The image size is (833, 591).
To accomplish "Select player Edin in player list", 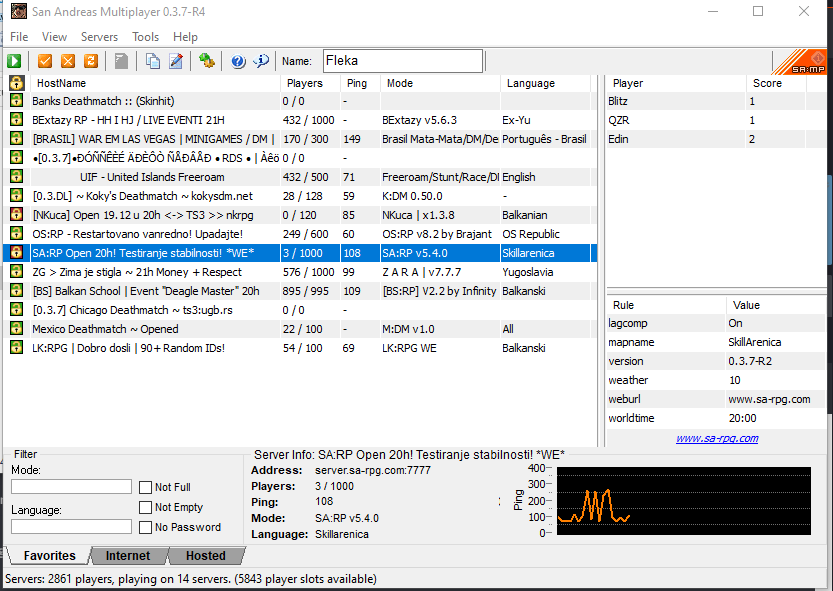I will [x=716, y=139].
